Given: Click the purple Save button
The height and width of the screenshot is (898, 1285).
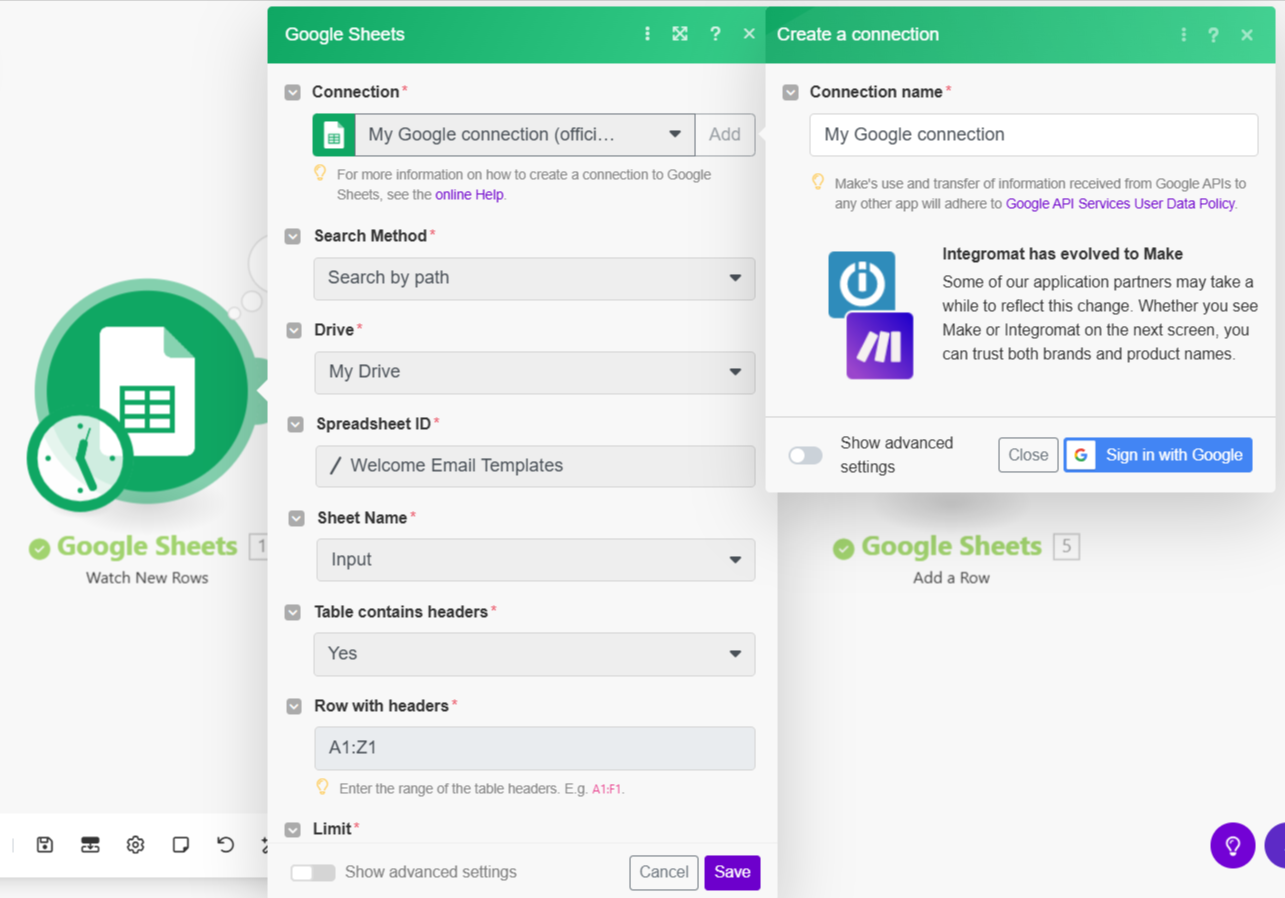Looking at the screenshot, I should coord(732,873).
